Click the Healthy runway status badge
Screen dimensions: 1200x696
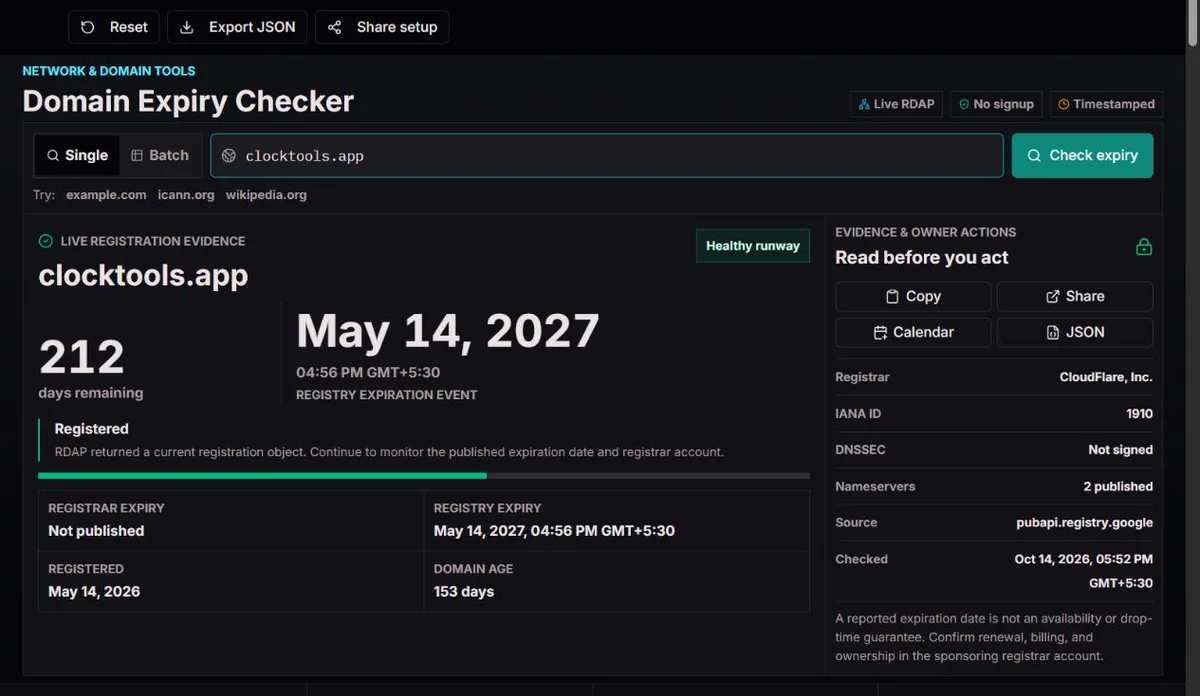[x=753, y=245]
